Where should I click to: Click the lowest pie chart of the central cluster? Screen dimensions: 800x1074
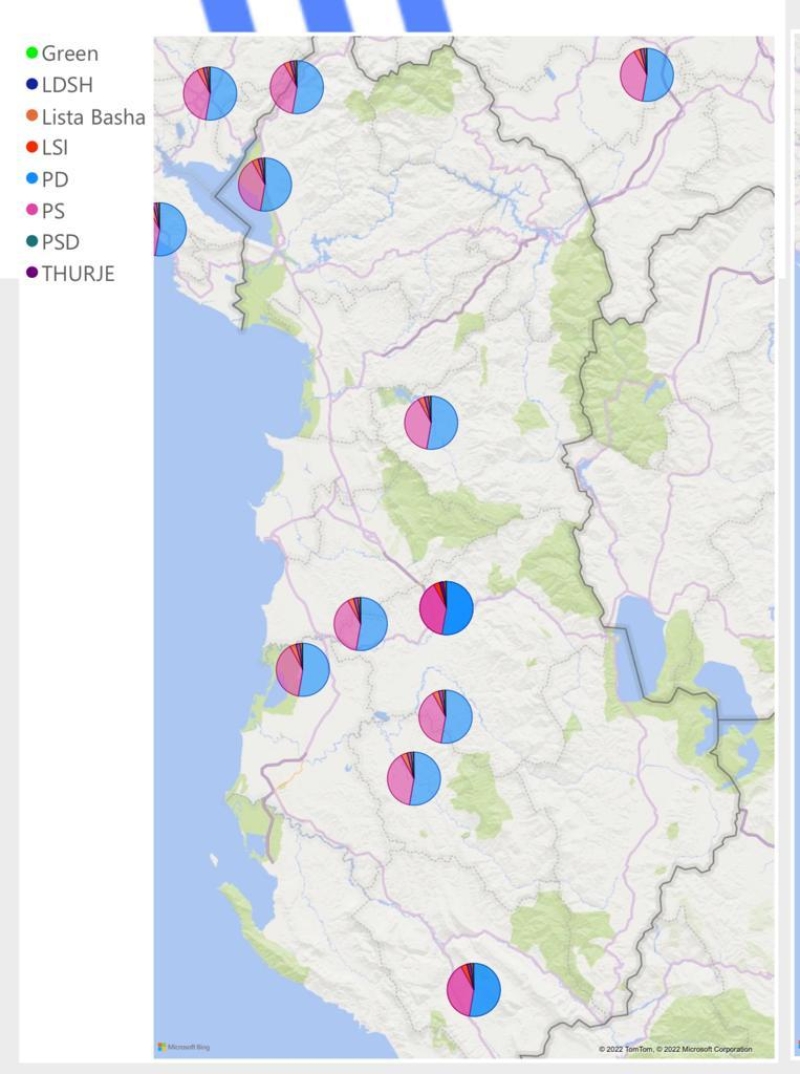click(x=414, y=778)
